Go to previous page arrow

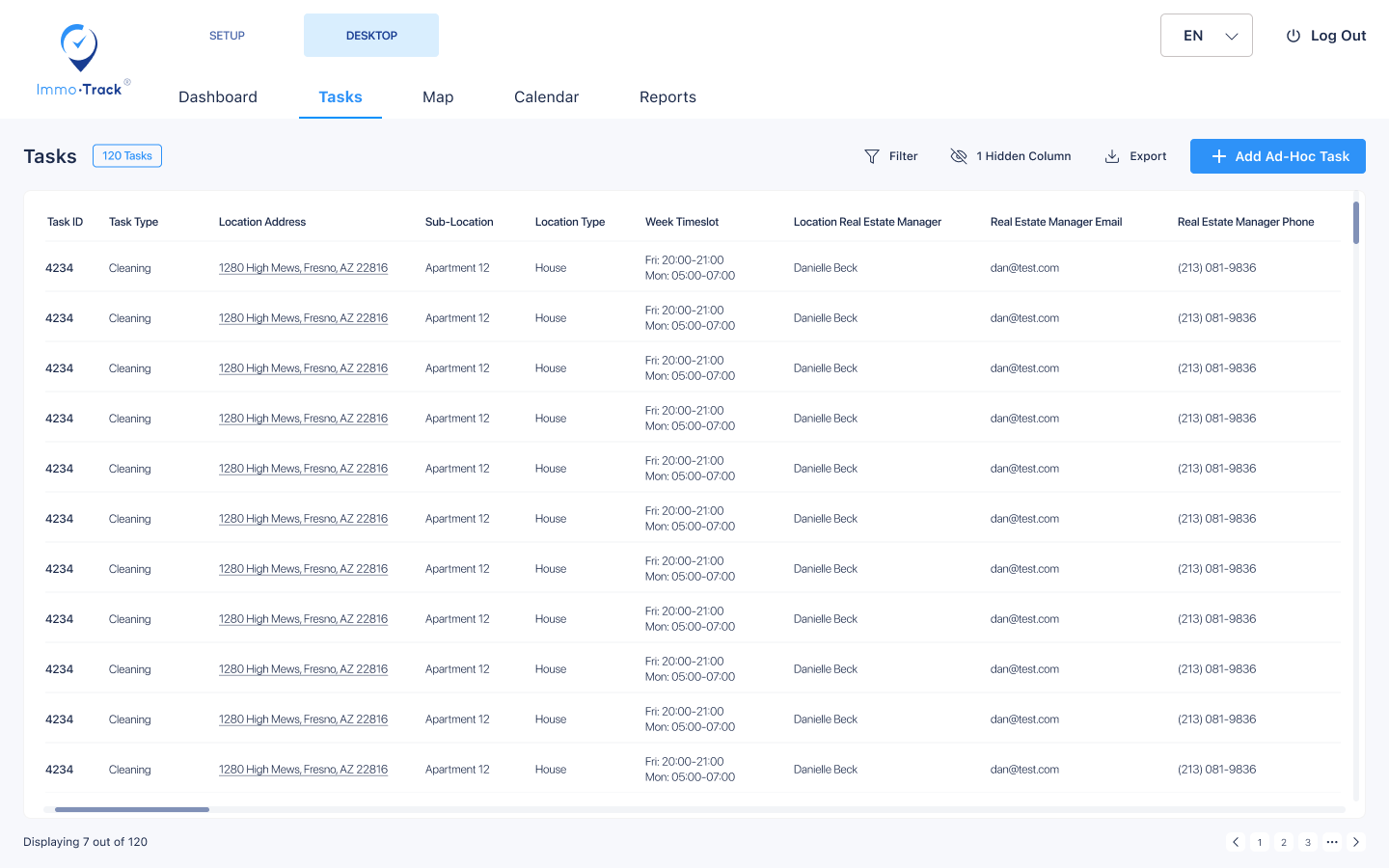(x=1236, y=842)
